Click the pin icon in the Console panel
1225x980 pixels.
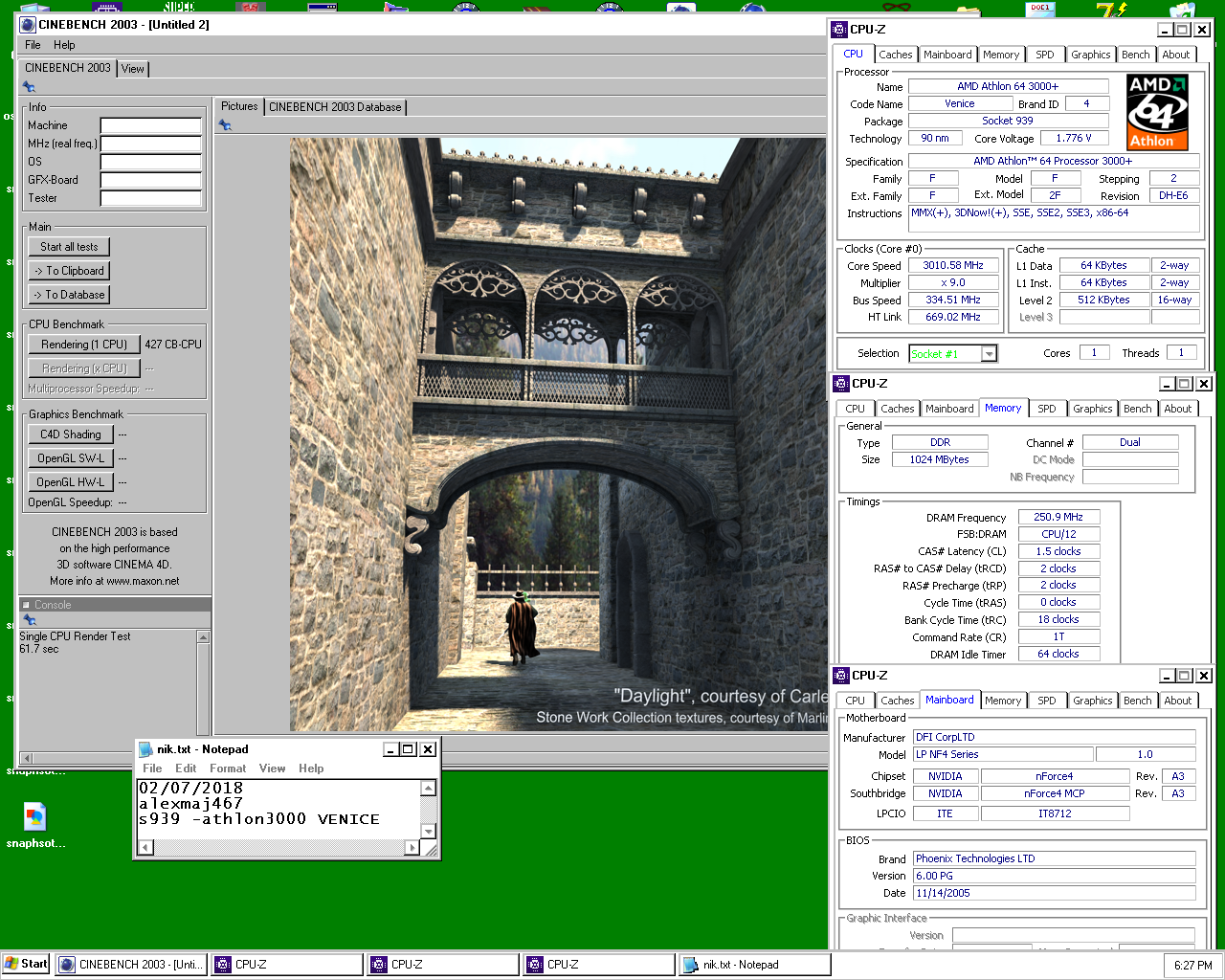point(29,620)
